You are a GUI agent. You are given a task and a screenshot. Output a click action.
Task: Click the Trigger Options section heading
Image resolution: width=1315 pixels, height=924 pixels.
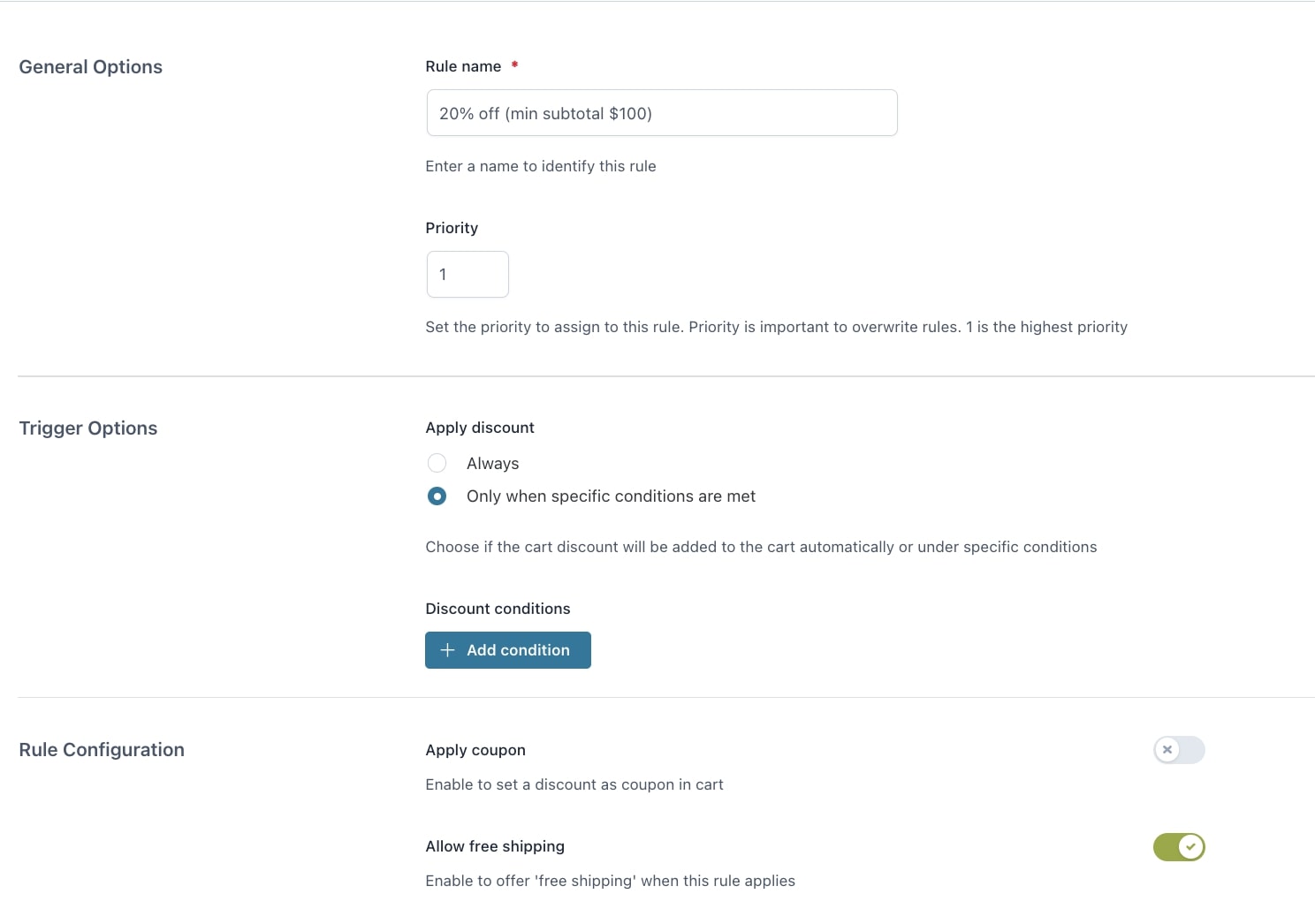pos(88,428)
